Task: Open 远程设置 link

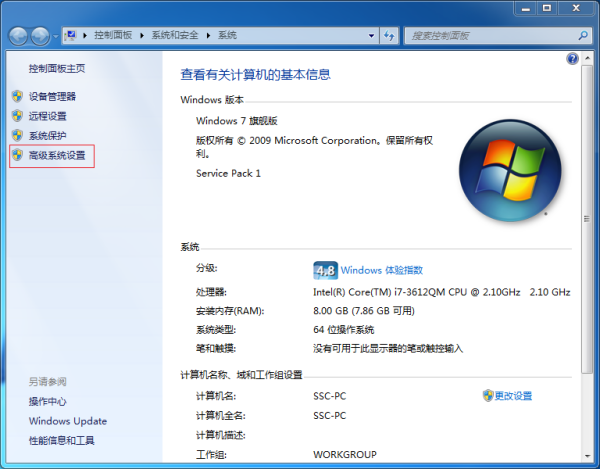Action: point(47,116)
